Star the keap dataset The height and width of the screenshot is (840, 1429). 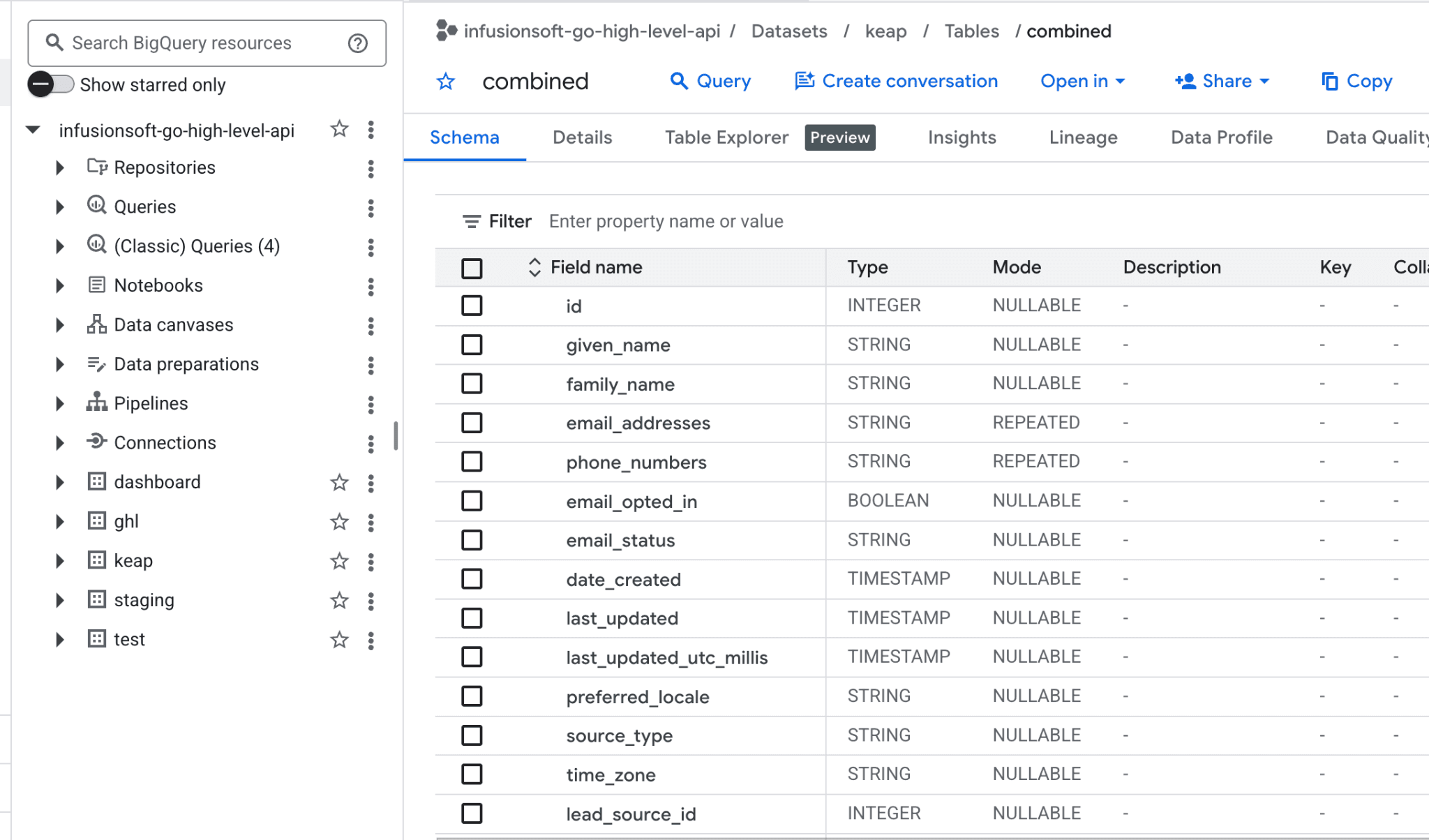coord(339,561)
